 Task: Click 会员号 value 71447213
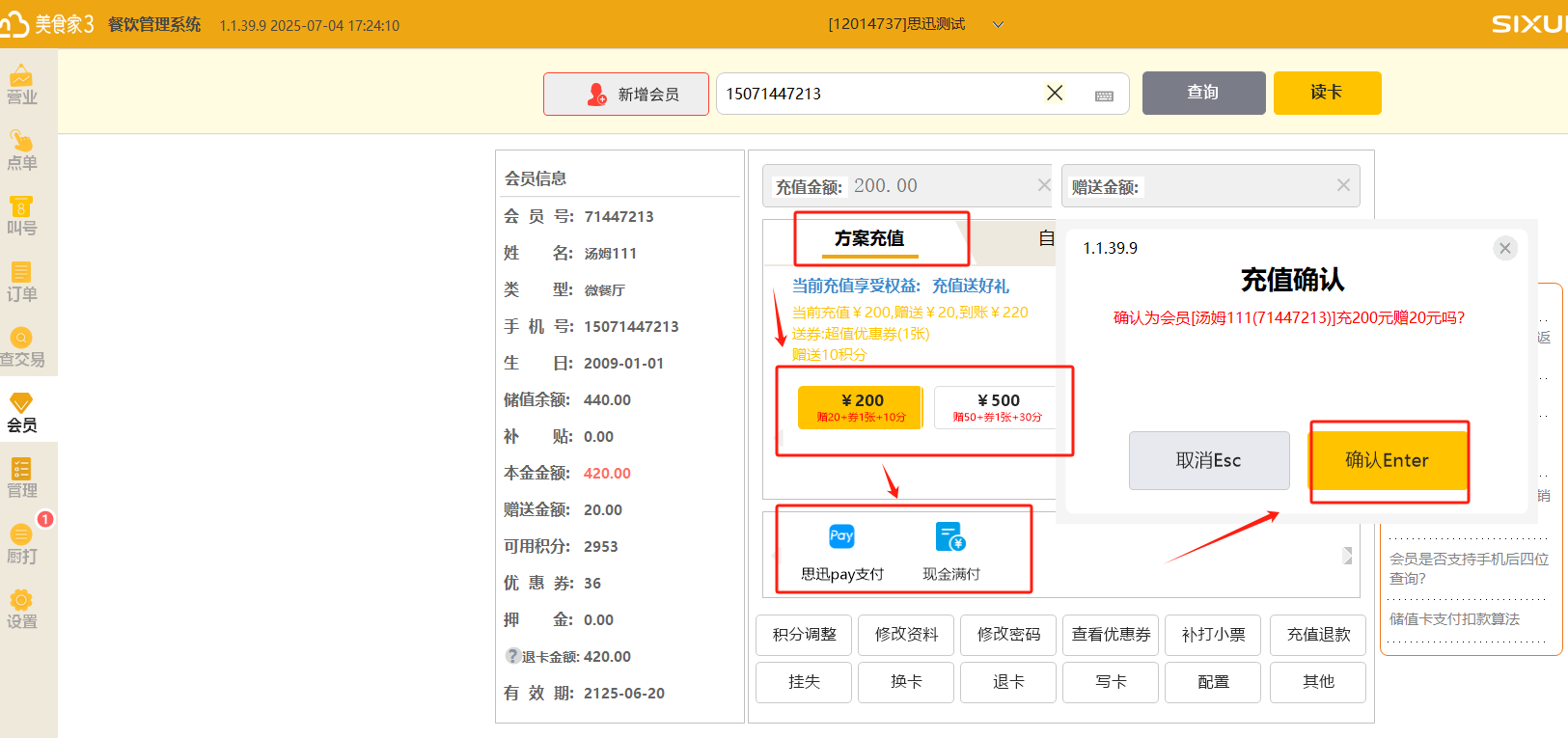pos(619,216)
